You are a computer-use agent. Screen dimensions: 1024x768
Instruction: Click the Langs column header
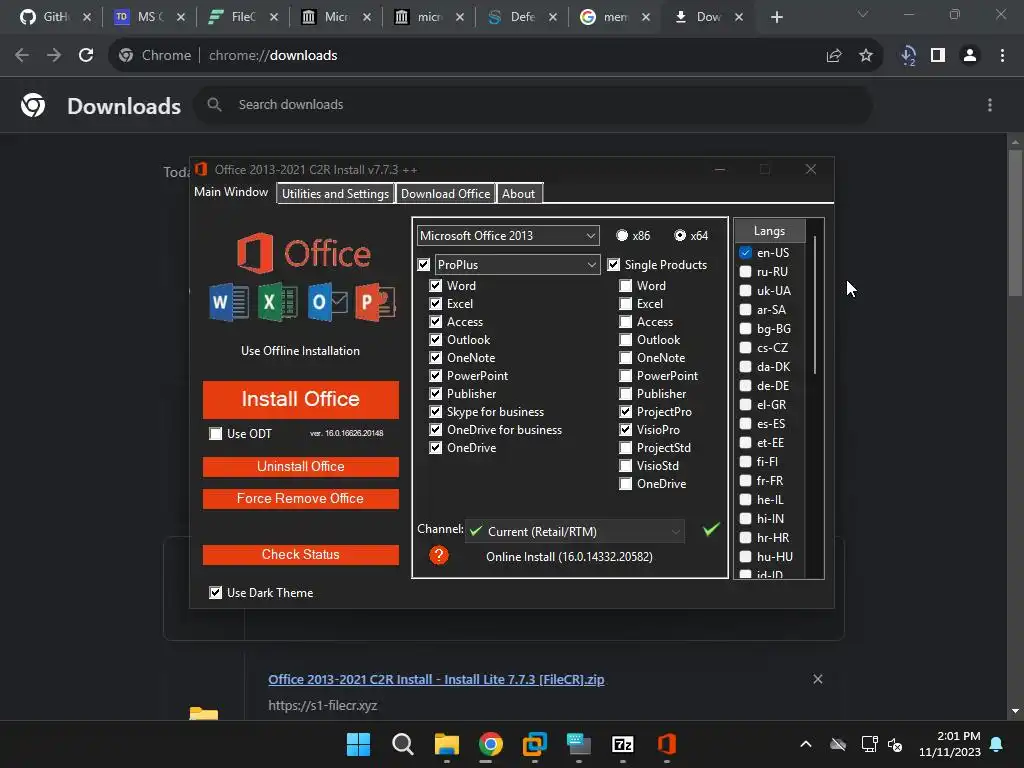[769, 231]
